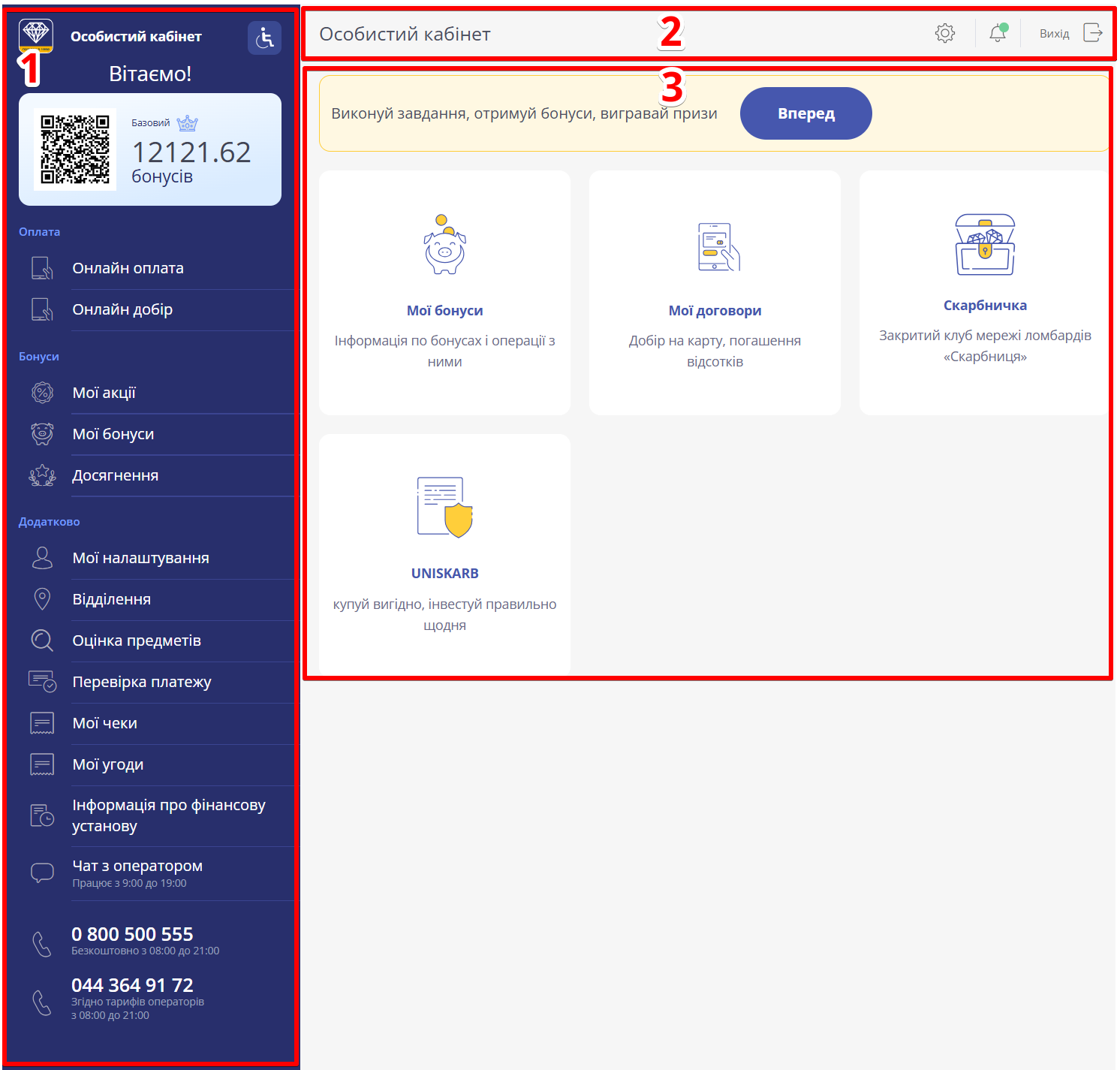Click the percent badge icon beside Мої акції
This screenshot has width=1120, height=1070.
pos(42,392)
